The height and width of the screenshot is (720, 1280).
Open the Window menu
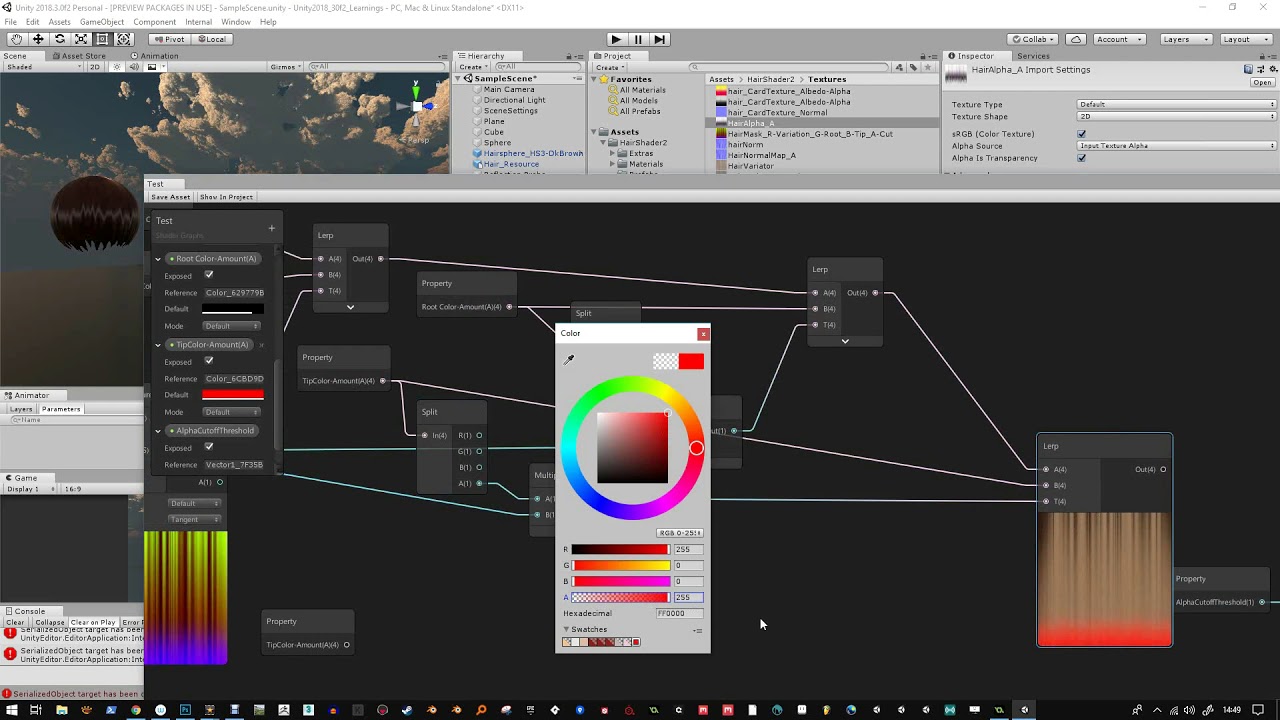tap(236, 21)
